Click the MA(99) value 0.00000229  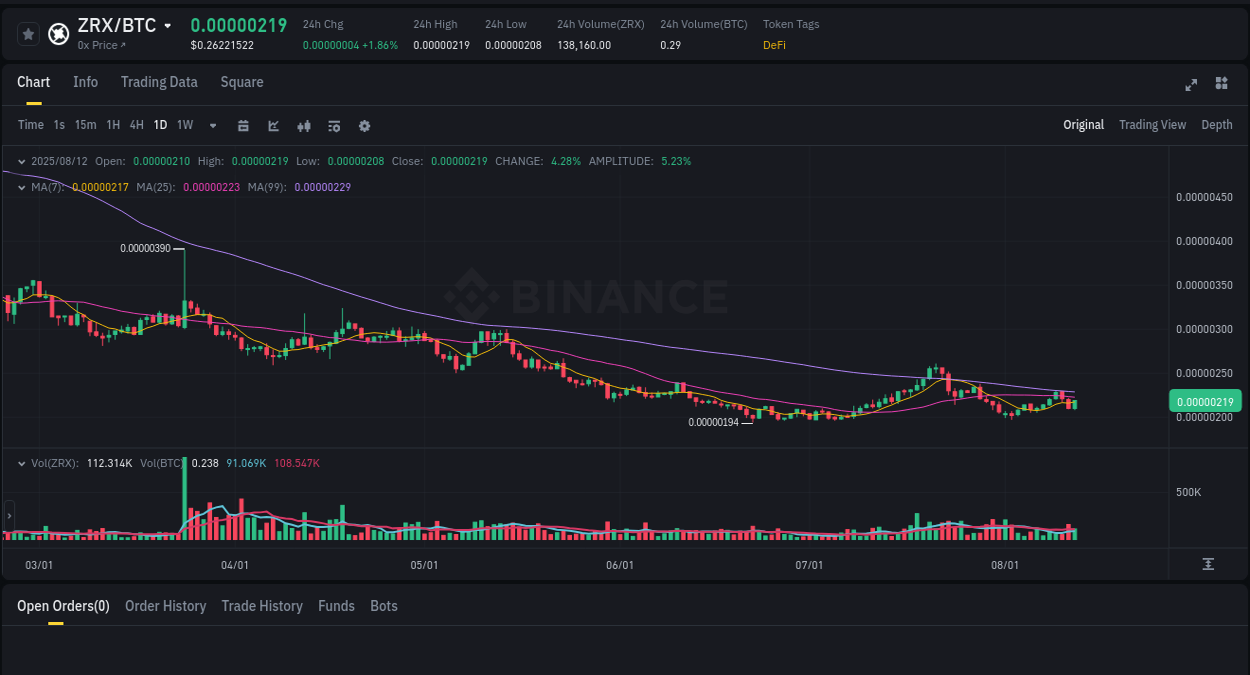322,187
